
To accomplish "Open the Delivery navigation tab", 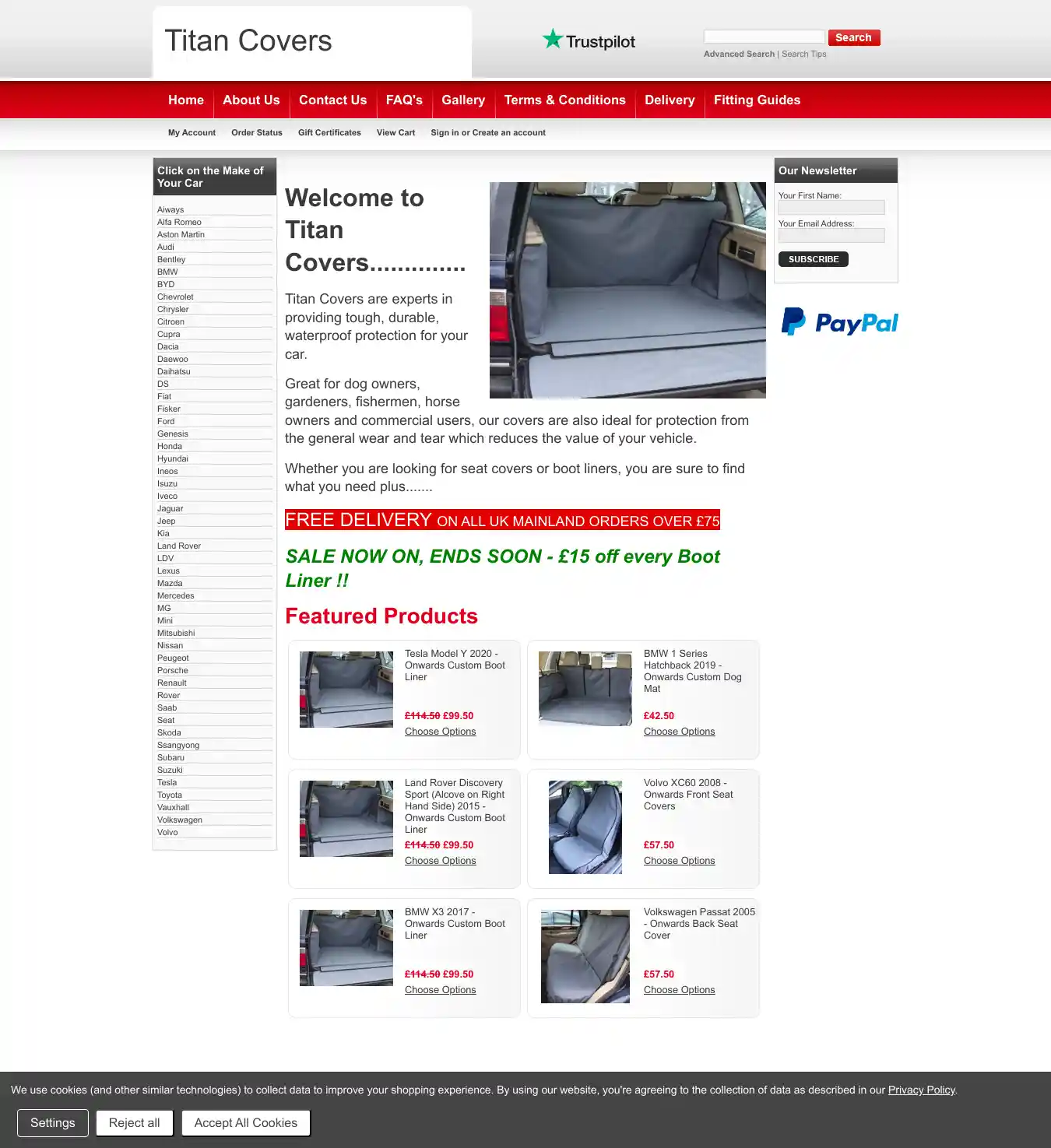I will [x=670, y=100].
